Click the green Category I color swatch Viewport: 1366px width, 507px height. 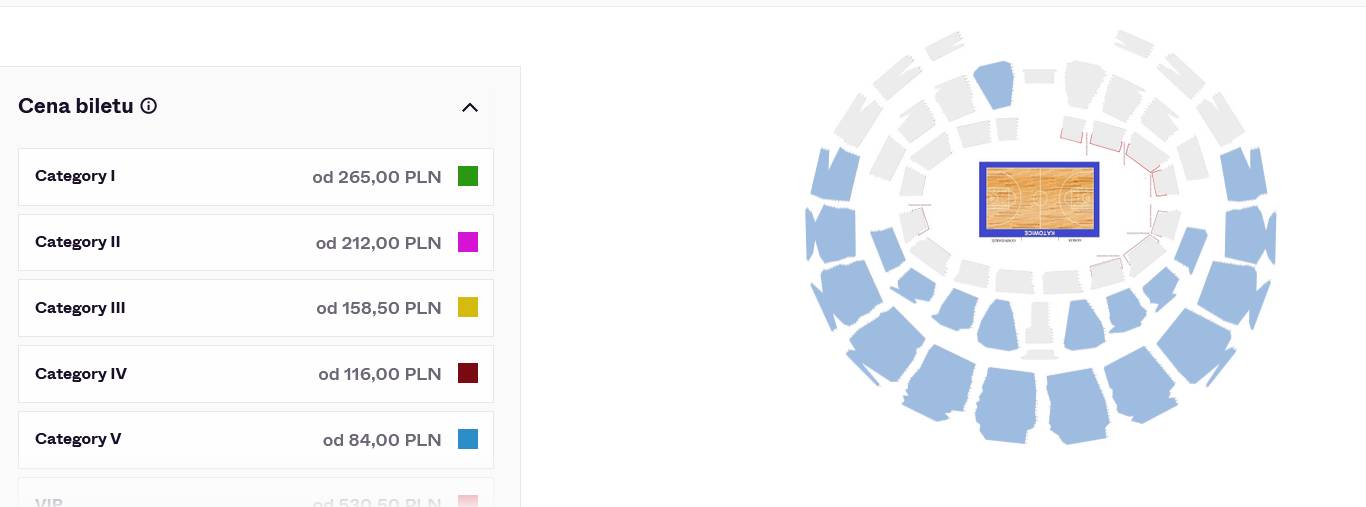tap(468, 176)
